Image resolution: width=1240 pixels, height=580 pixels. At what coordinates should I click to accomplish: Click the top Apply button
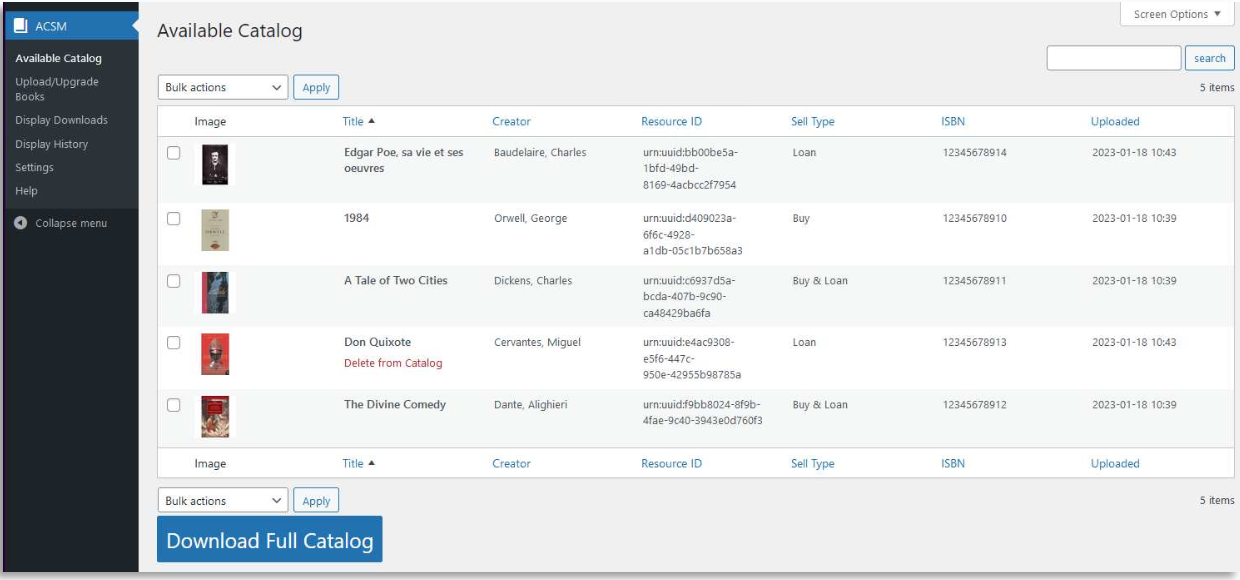point(316,87)
